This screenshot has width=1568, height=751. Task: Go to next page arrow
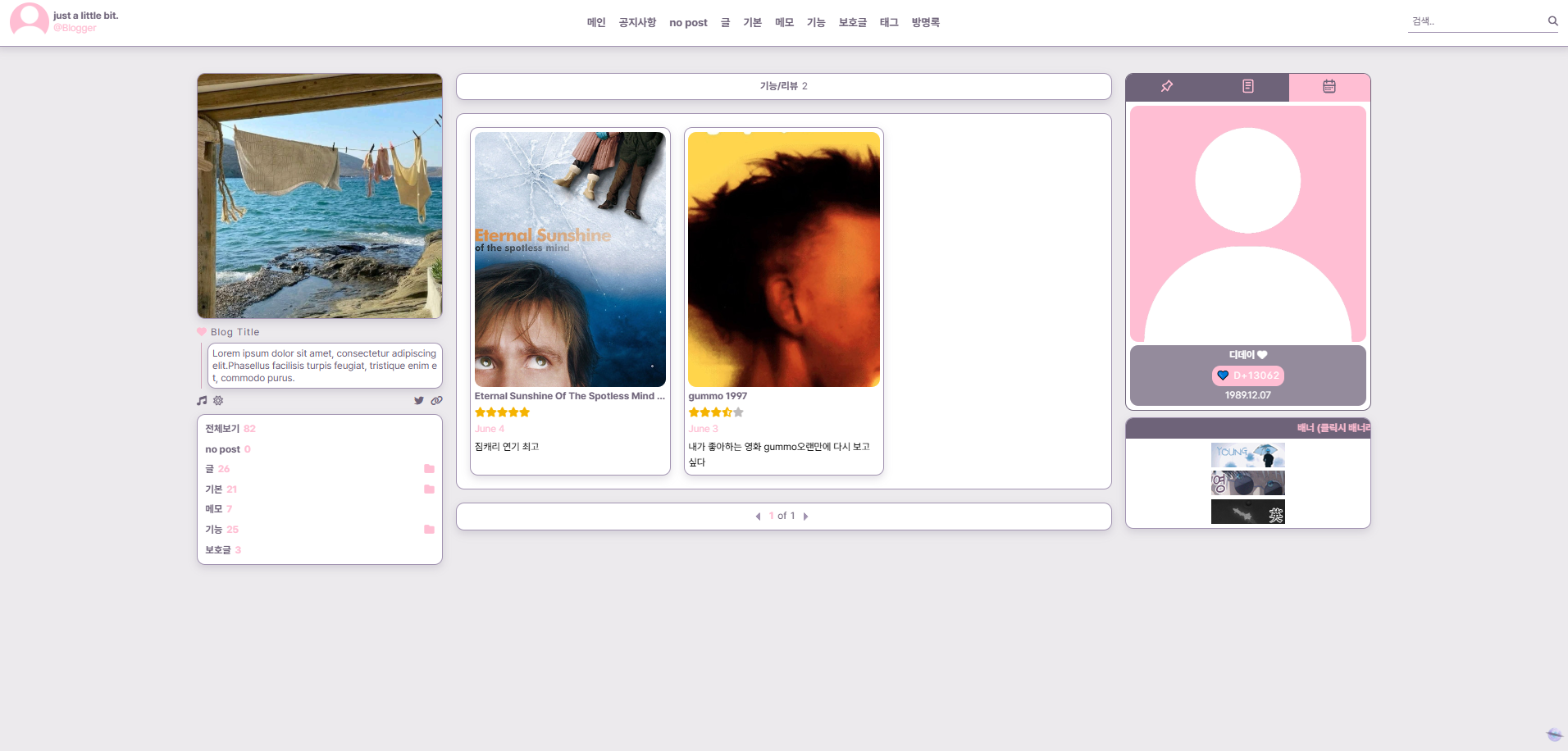805,517
